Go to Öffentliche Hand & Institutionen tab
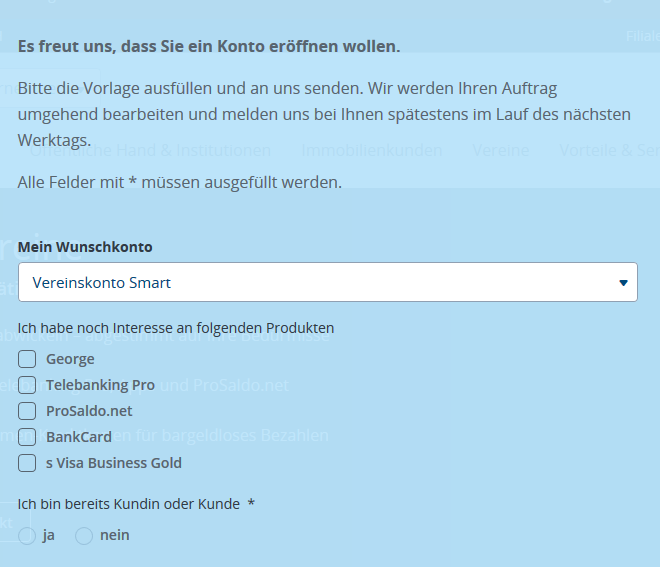 (150, 151)
